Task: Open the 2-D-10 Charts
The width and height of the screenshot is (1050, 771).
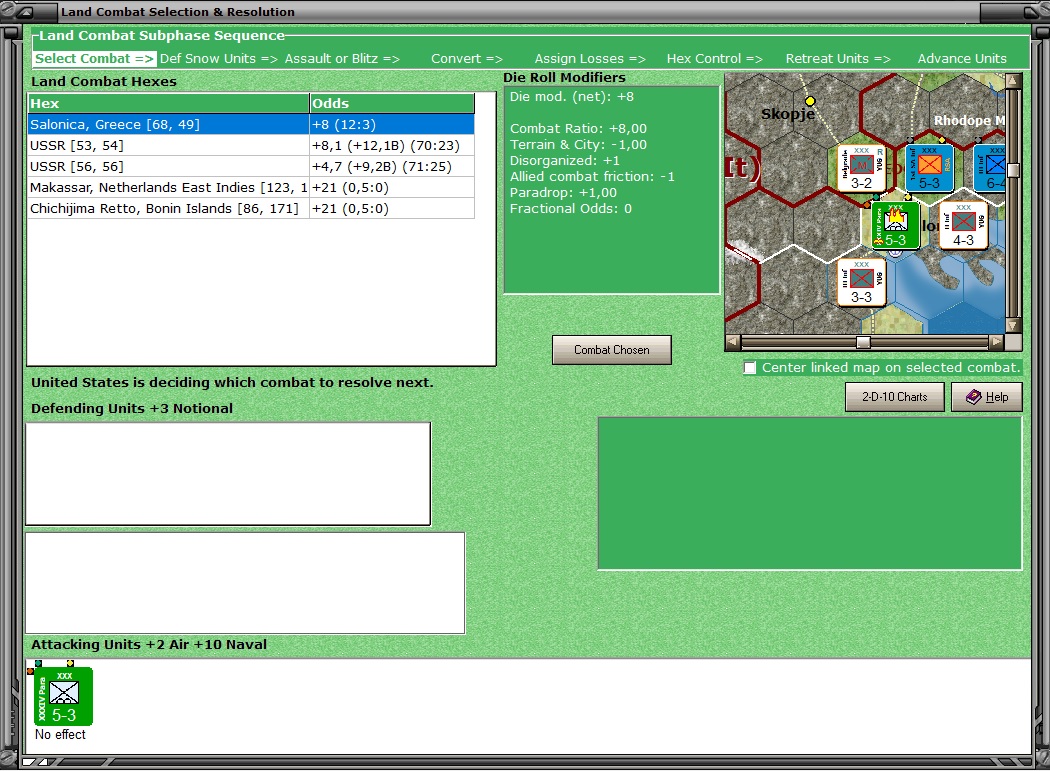Action: click(x=895, y=397)
